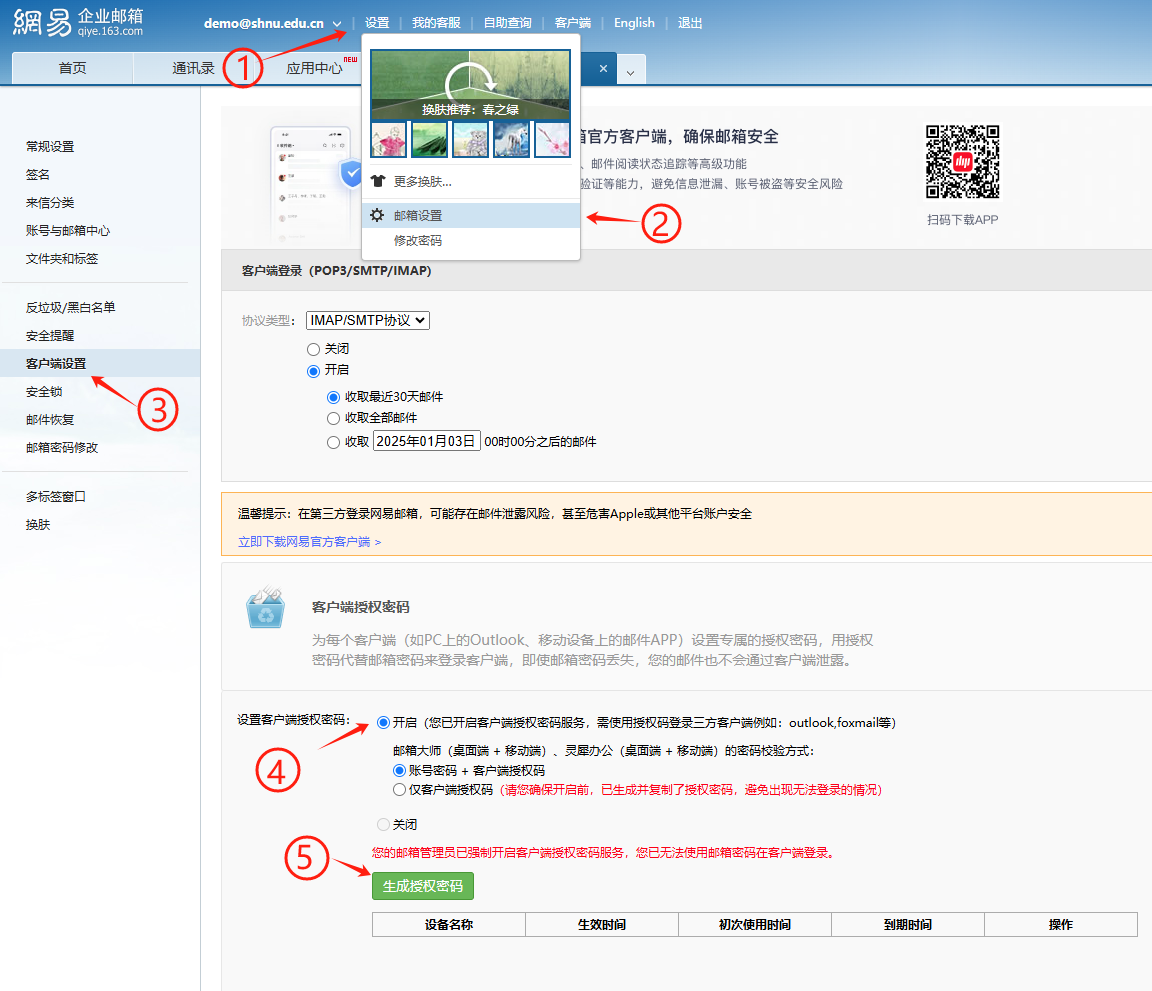Choose 修改密码 from the dropdown menu

click(x=417, y=241)
